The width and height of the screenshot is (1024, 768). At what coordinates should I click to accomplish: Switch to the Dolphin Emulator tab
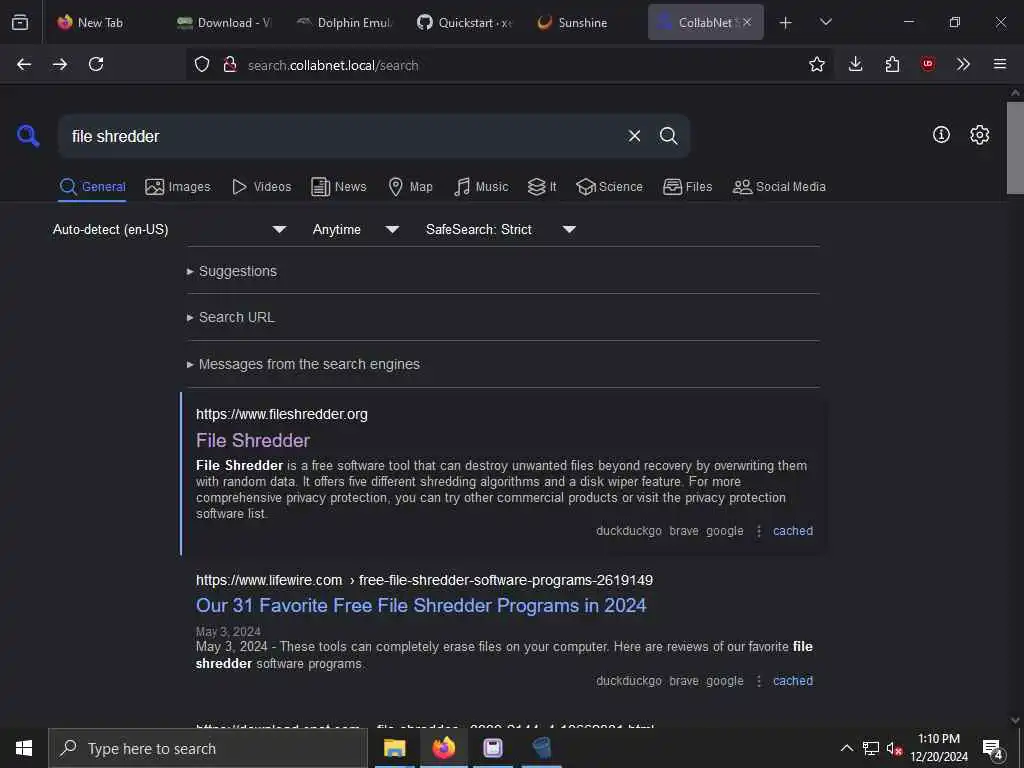click(344, 22)
